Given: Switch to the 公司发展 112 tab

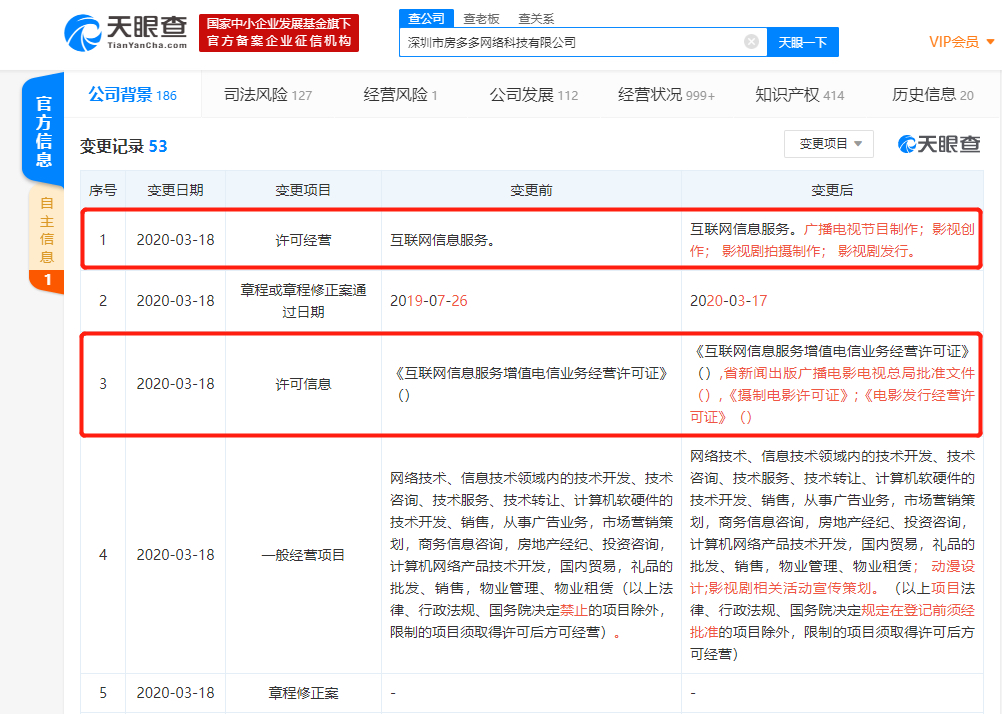Looking at the screenshot, I should click(x=534, y=95).
